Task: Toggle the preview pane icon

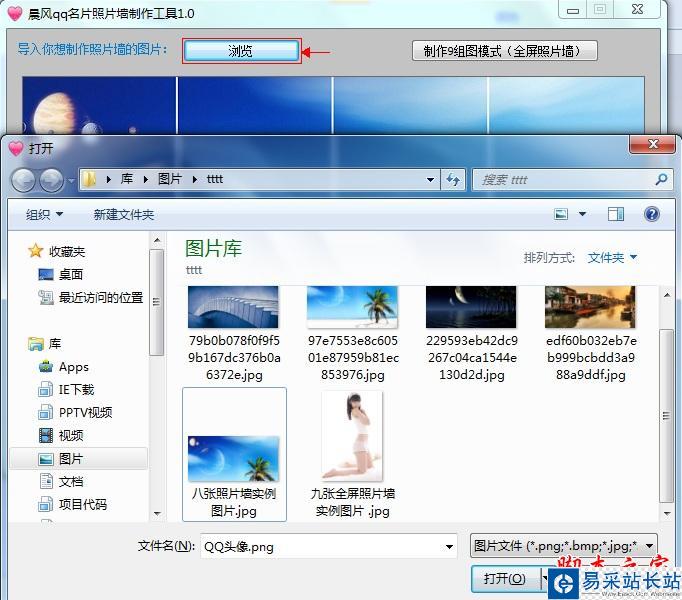Action: pyautogui.click(x=615, y=214)
